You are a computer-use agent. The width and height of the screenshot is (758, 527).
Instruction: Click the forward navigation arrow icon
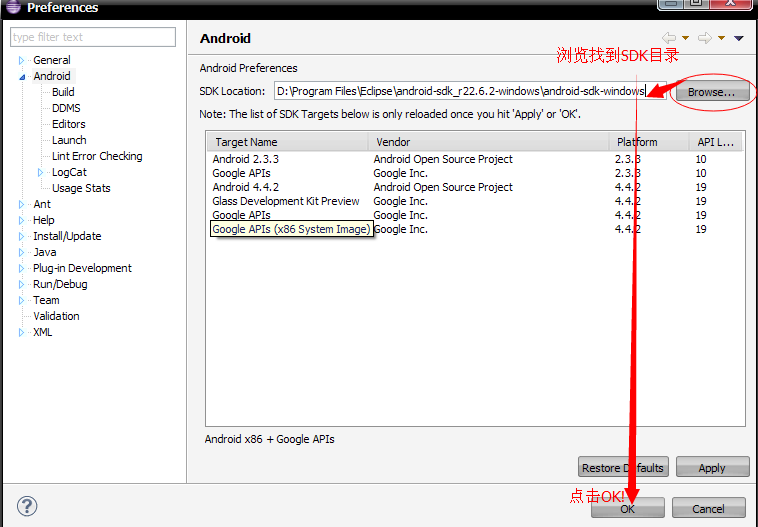click(704, 38)
